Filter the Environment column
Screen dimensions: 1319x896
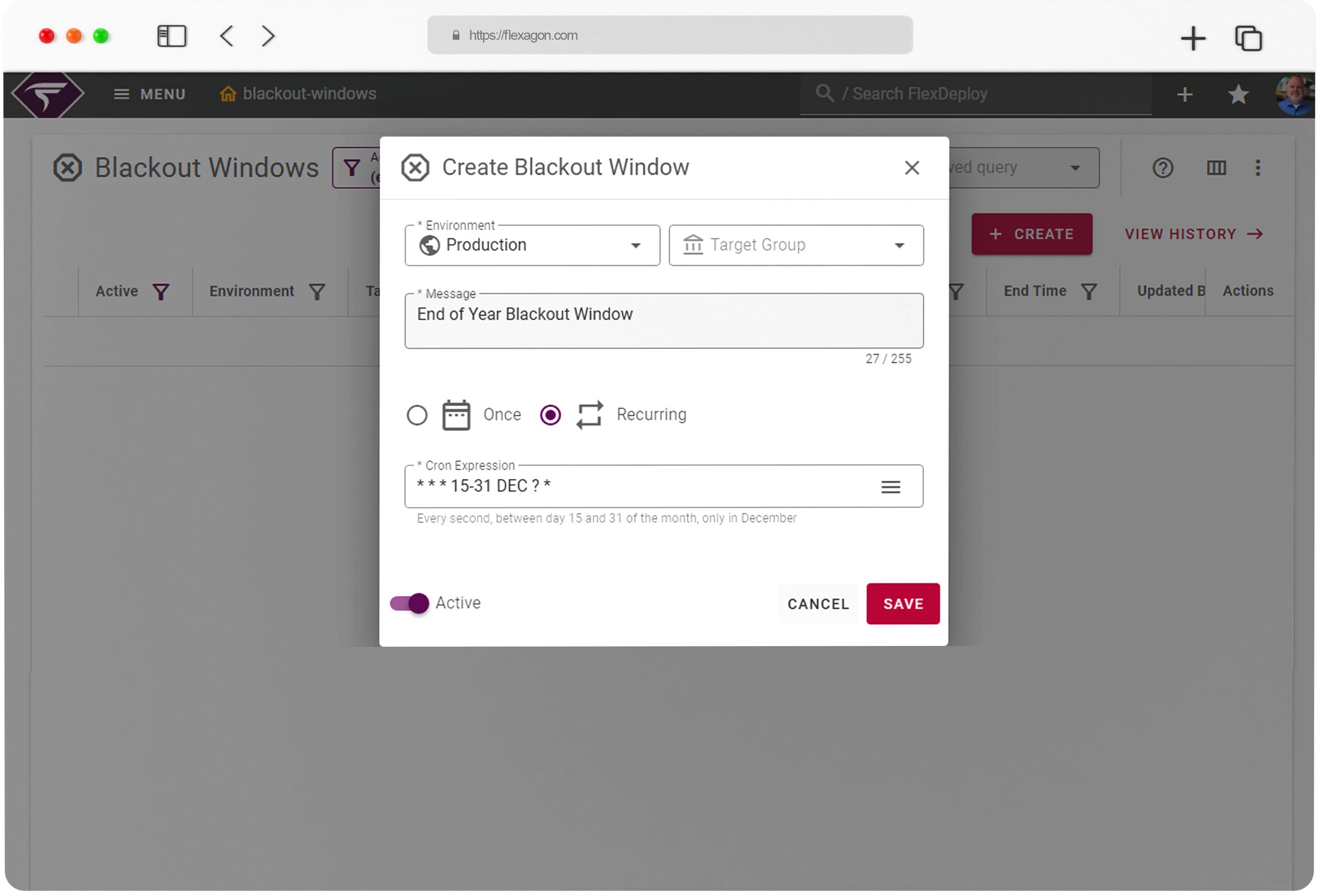[x=317, y=292]
